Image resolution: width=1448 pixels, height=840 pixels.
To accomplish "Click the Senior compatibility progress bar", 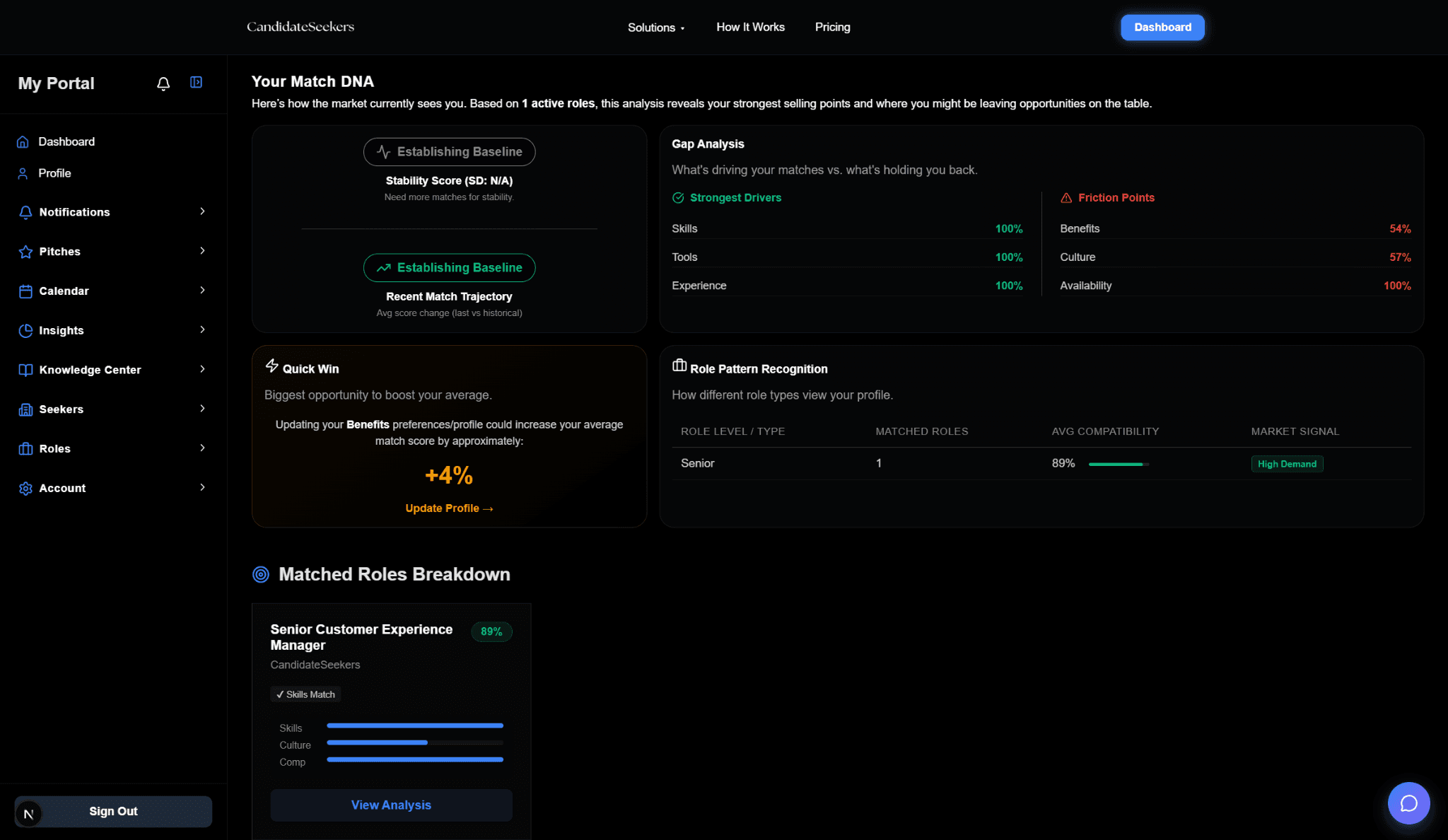I will tap(1119, 465).
